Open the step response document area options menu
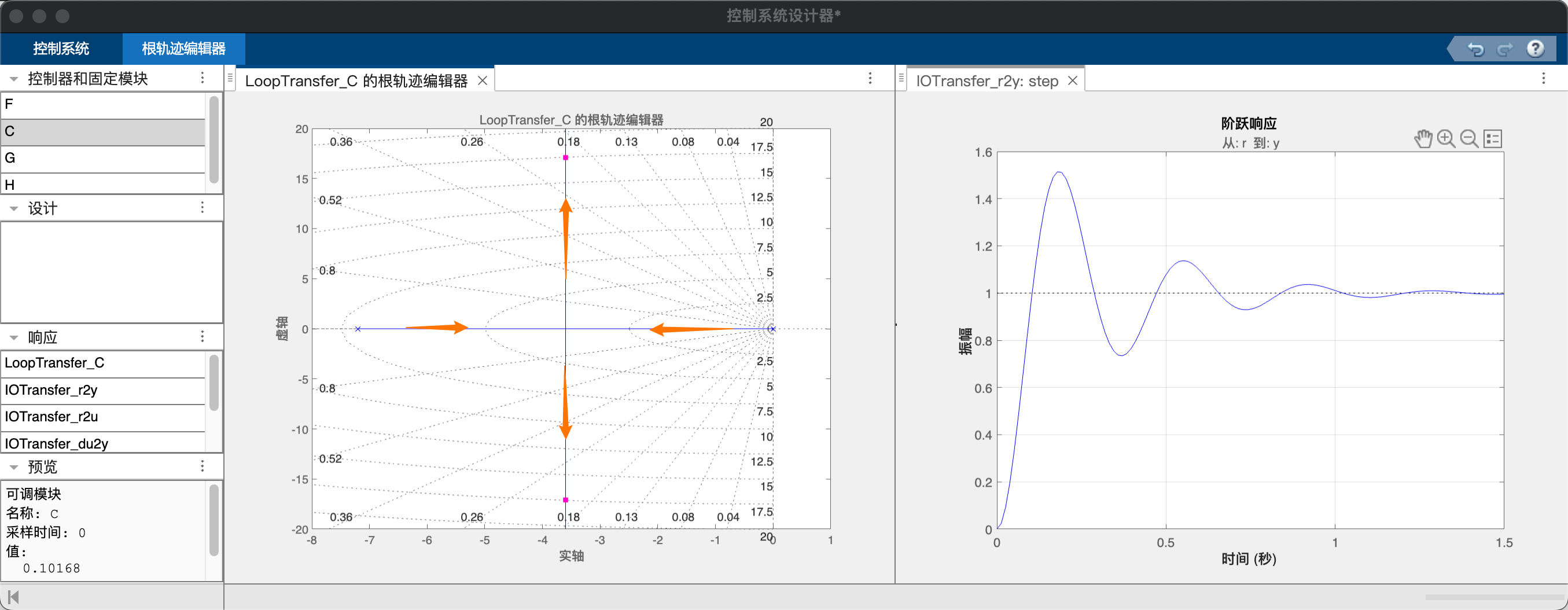Image resolution: width=1568 pixels, height=610 pixels. click(1543, 78)
